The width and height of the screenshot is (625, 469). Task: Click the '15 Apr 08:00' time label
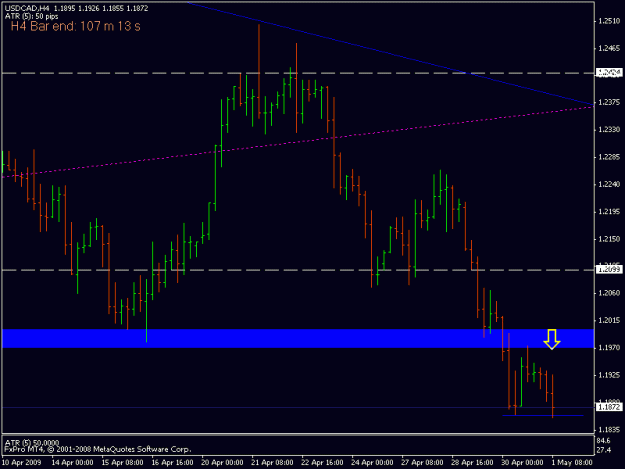122,462
